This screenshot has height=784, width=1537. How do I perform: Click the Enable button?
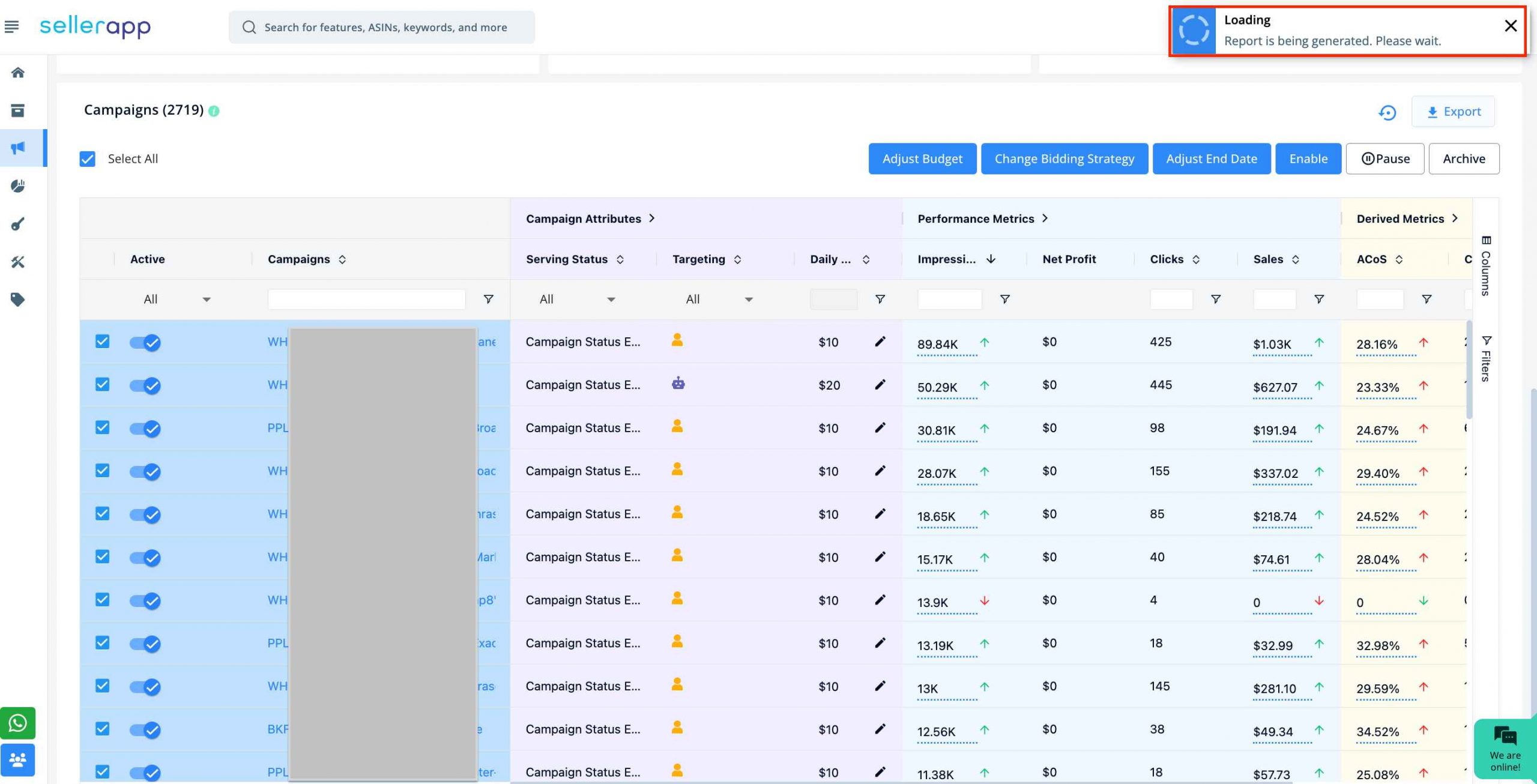pos(1308,159)
